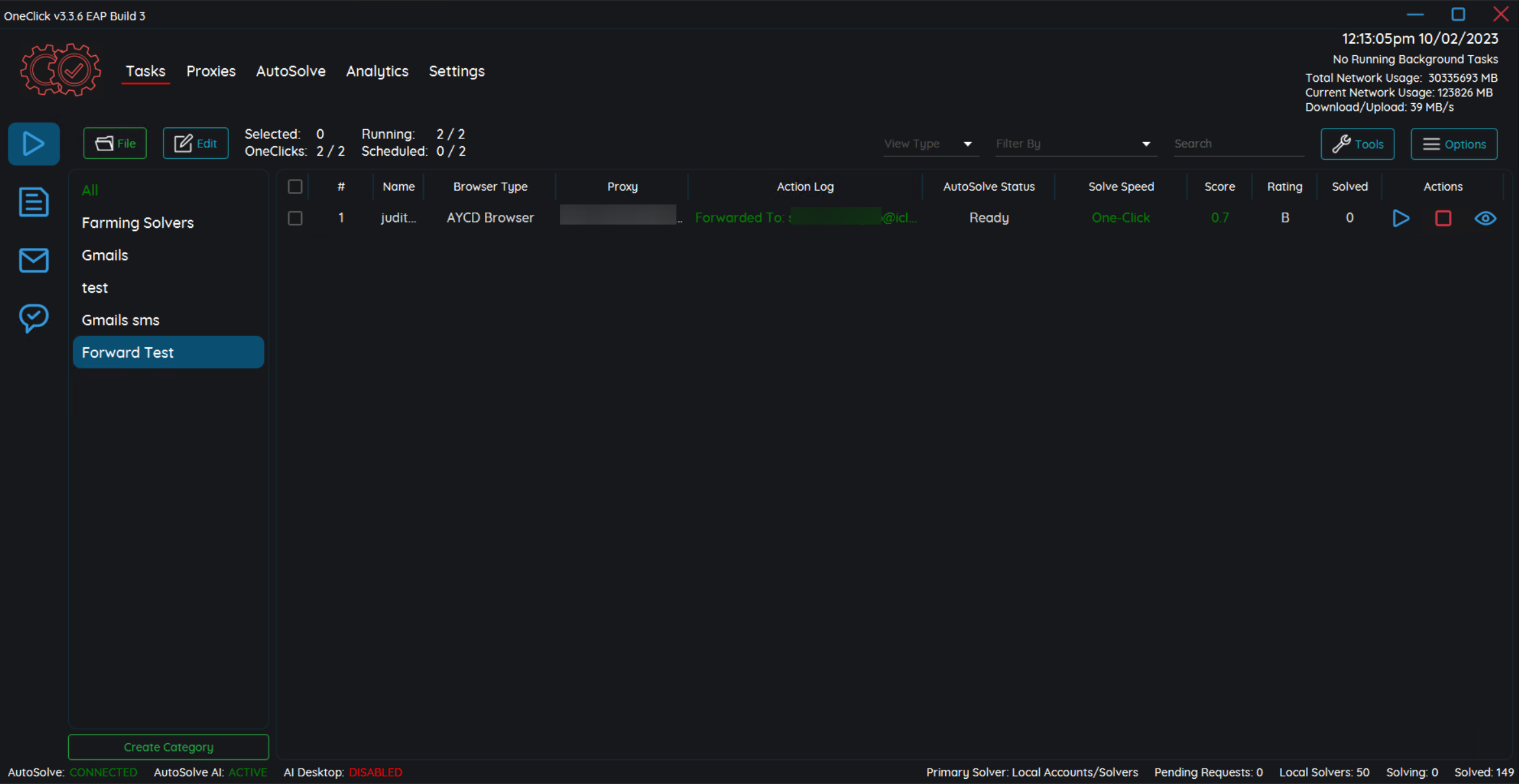Screen dimensions: 1519x784
Task: Switch to the Proxies tab
Action: (x=211, y=71)
